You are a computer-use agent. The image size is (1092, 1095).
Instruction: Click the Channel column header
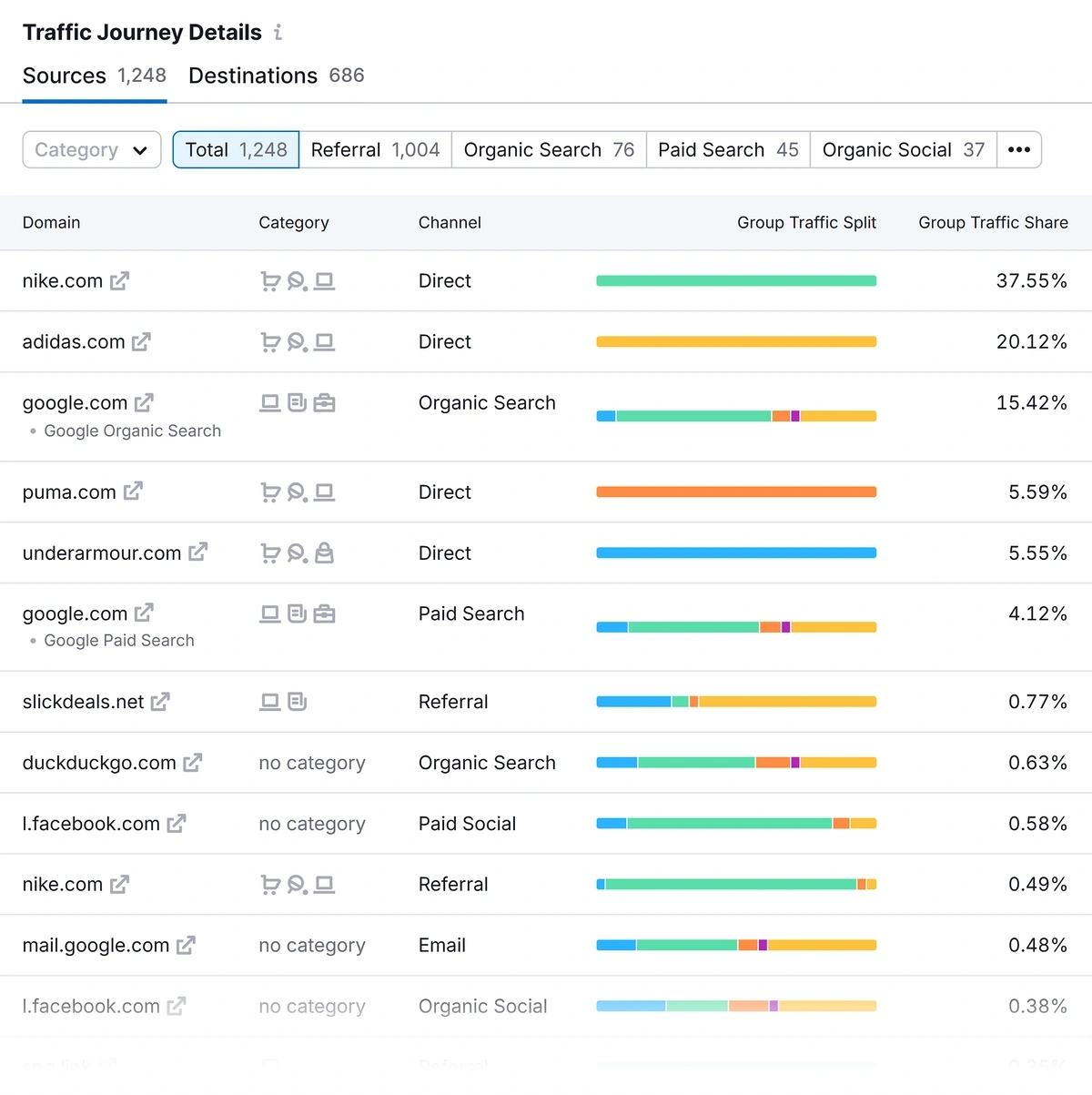[450, 223]
